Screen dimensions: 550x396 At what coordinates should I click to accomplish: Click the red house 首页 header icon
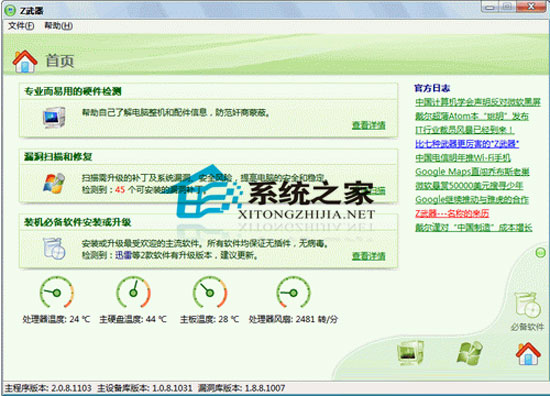point(25,61)
